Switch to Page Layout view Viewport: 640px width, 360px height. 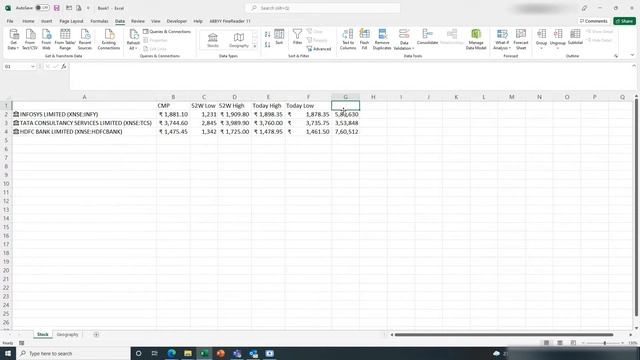(x=560, y=343)
